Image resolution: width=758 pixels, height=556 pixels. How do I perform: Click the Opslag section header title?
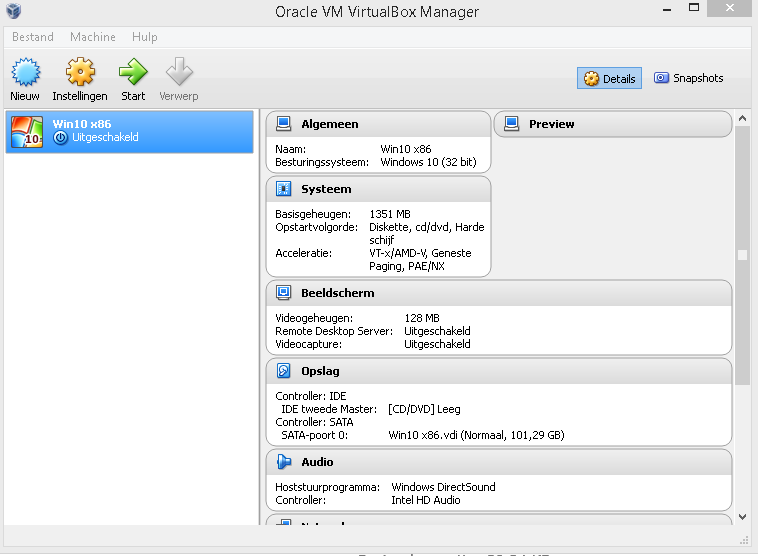point(320,371)
